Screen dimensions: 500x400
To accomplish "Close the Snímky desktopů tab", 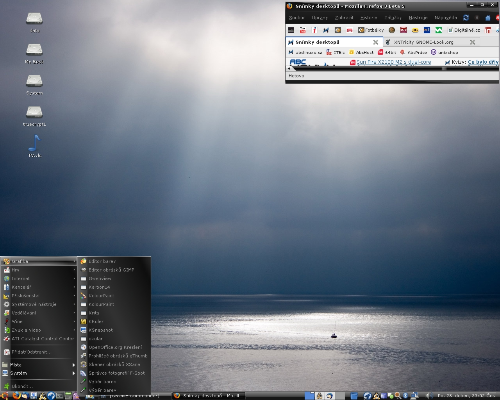I will tap(375, 42).
